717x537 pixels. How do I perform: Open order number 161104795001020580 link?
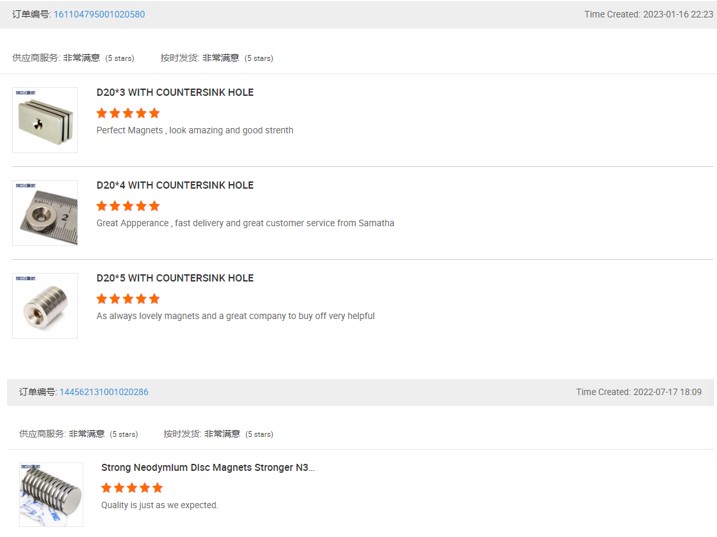click(x=98, y=15)
